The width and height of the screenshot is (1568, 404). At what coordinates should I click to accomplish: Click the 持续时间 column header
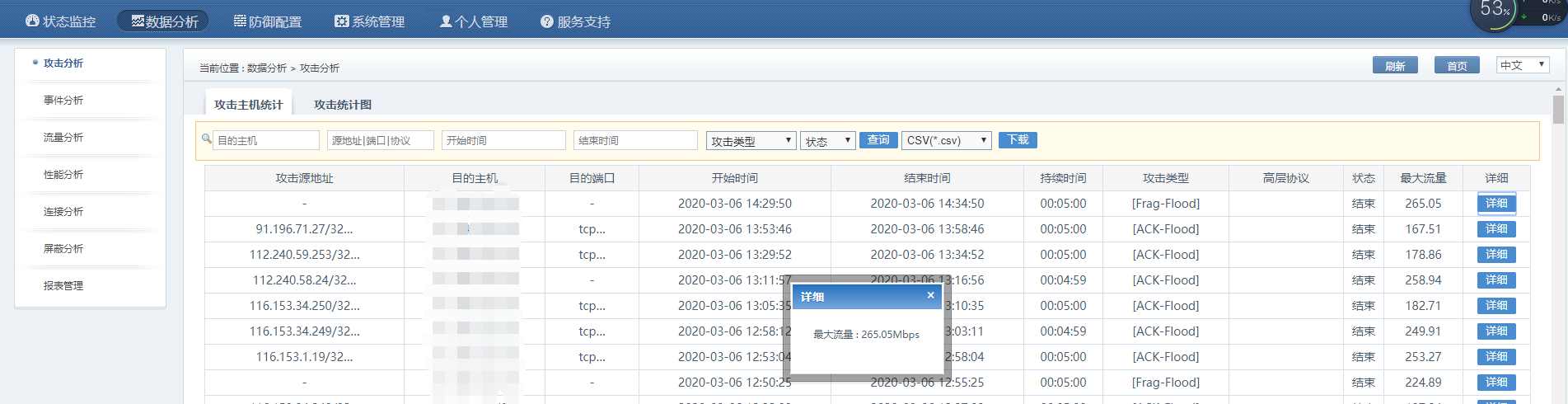coord(1063,178)
